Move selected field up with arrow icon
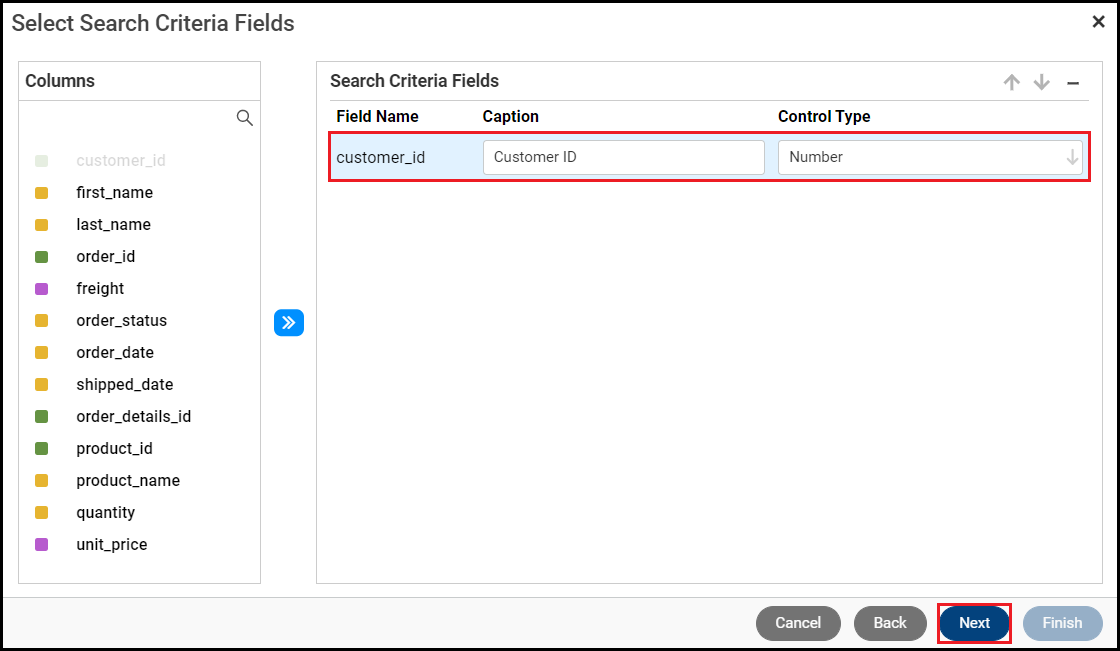The width and height of the screenshot is (1120, 651). (1012, 83)
